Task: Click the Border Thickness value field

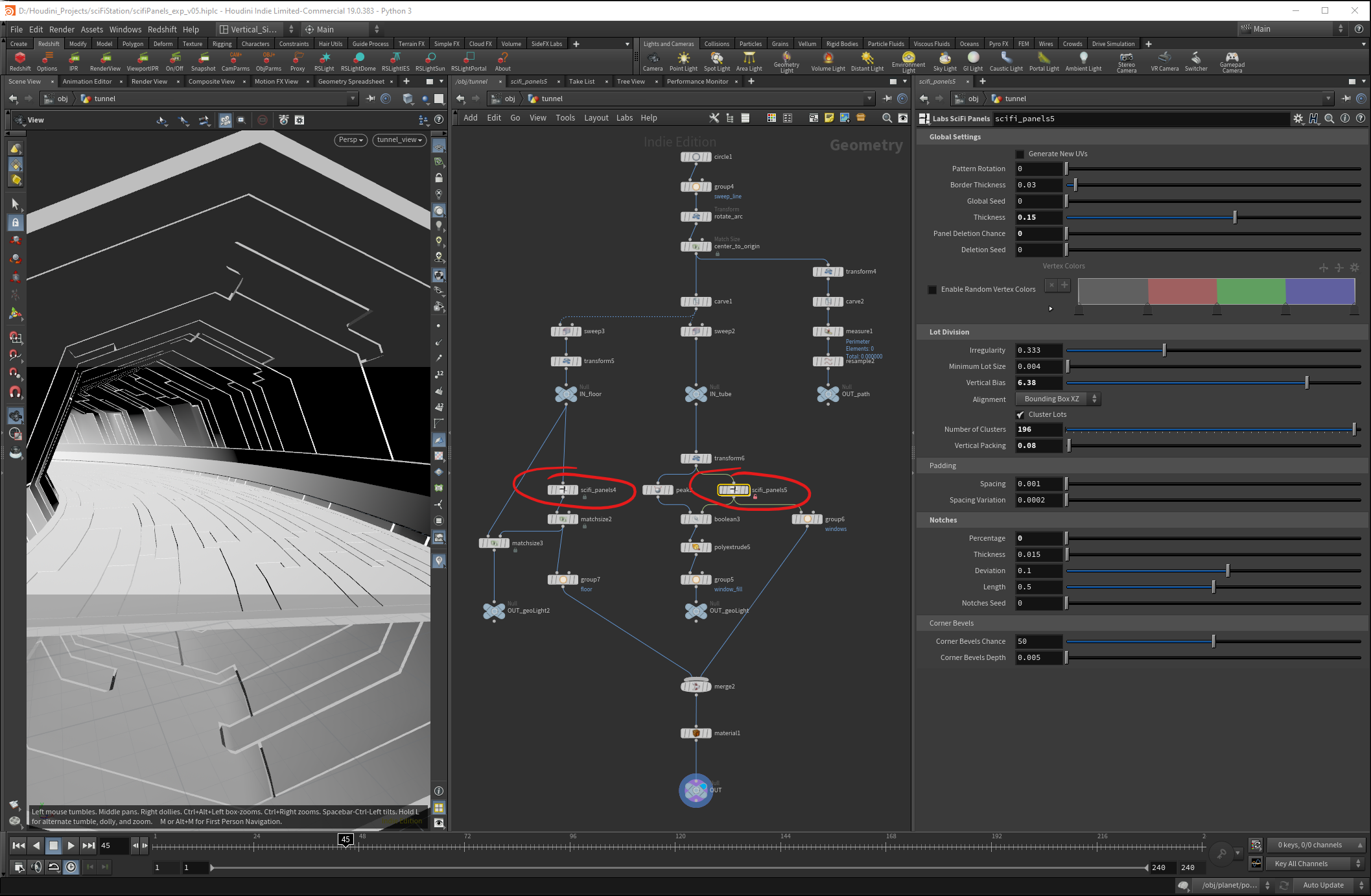Action: click(x=1038, y=185)
